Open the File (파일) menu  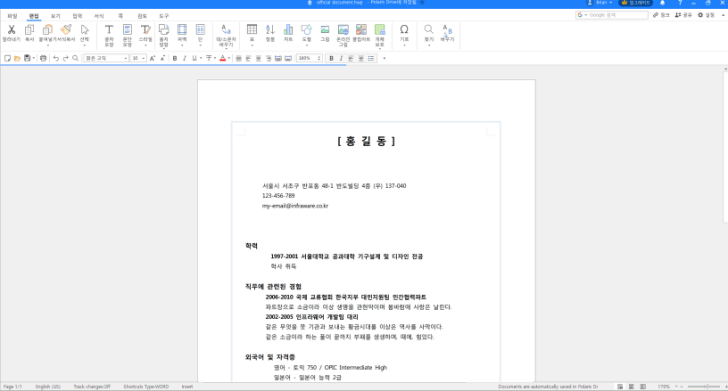click(12, 16)
